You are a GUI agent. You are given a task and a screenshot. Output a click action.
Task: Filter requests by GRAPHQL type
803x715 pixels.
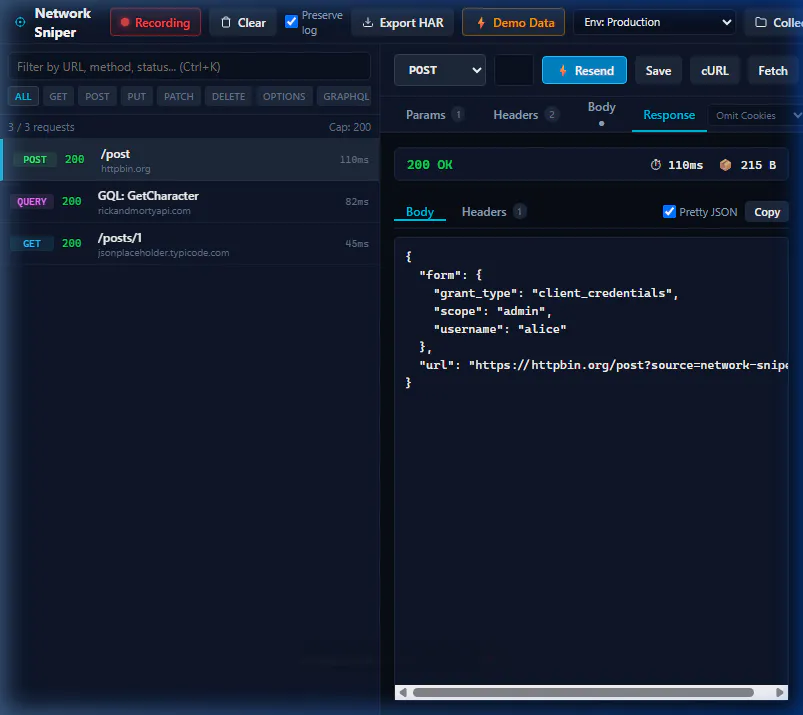click(x=346, y=96)
